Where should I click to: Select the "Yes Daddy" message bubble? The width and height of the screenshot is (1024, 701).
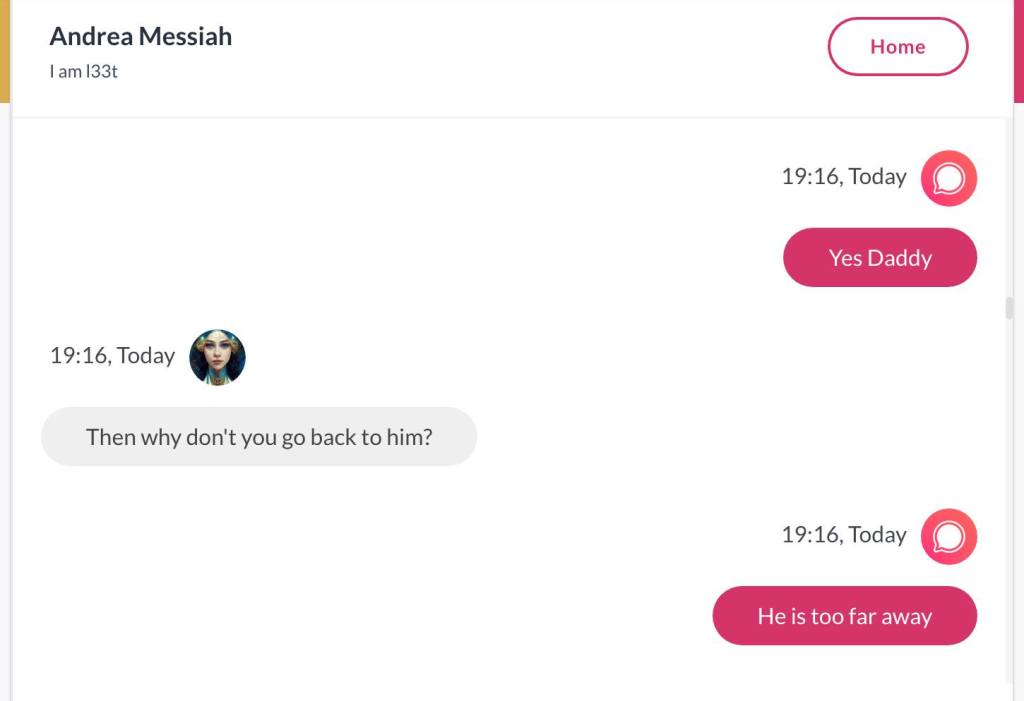[879, 258]
